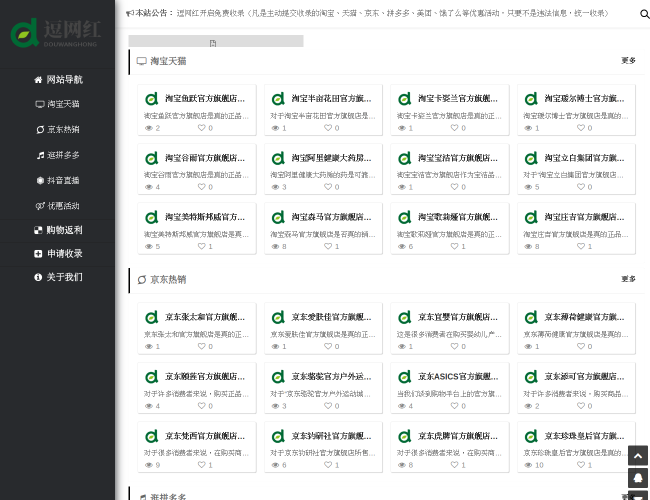Click the gray banner placeholder above 淘宝天猫

click(x=215, y=42)
